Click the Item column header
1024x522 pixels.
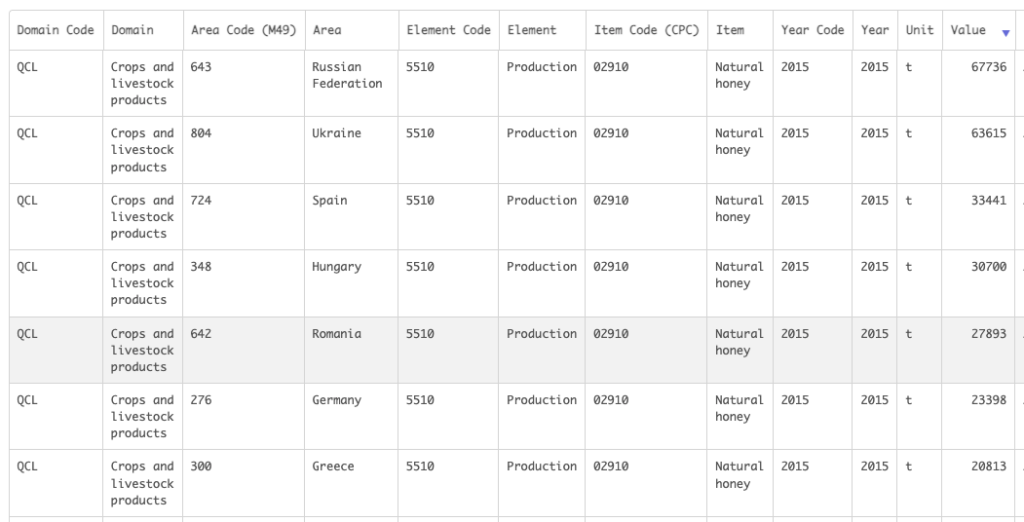pyautogui.click(x=730, y=30)
